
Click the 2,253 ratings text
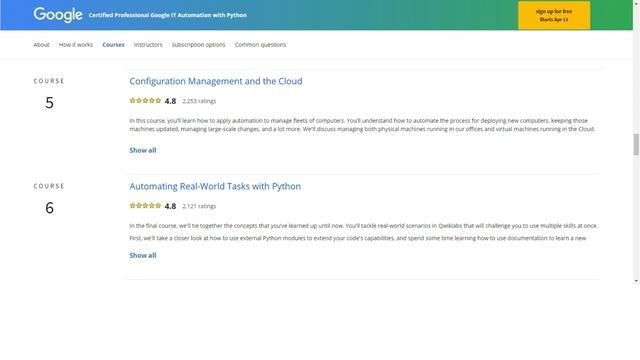[x=199, y=101]
